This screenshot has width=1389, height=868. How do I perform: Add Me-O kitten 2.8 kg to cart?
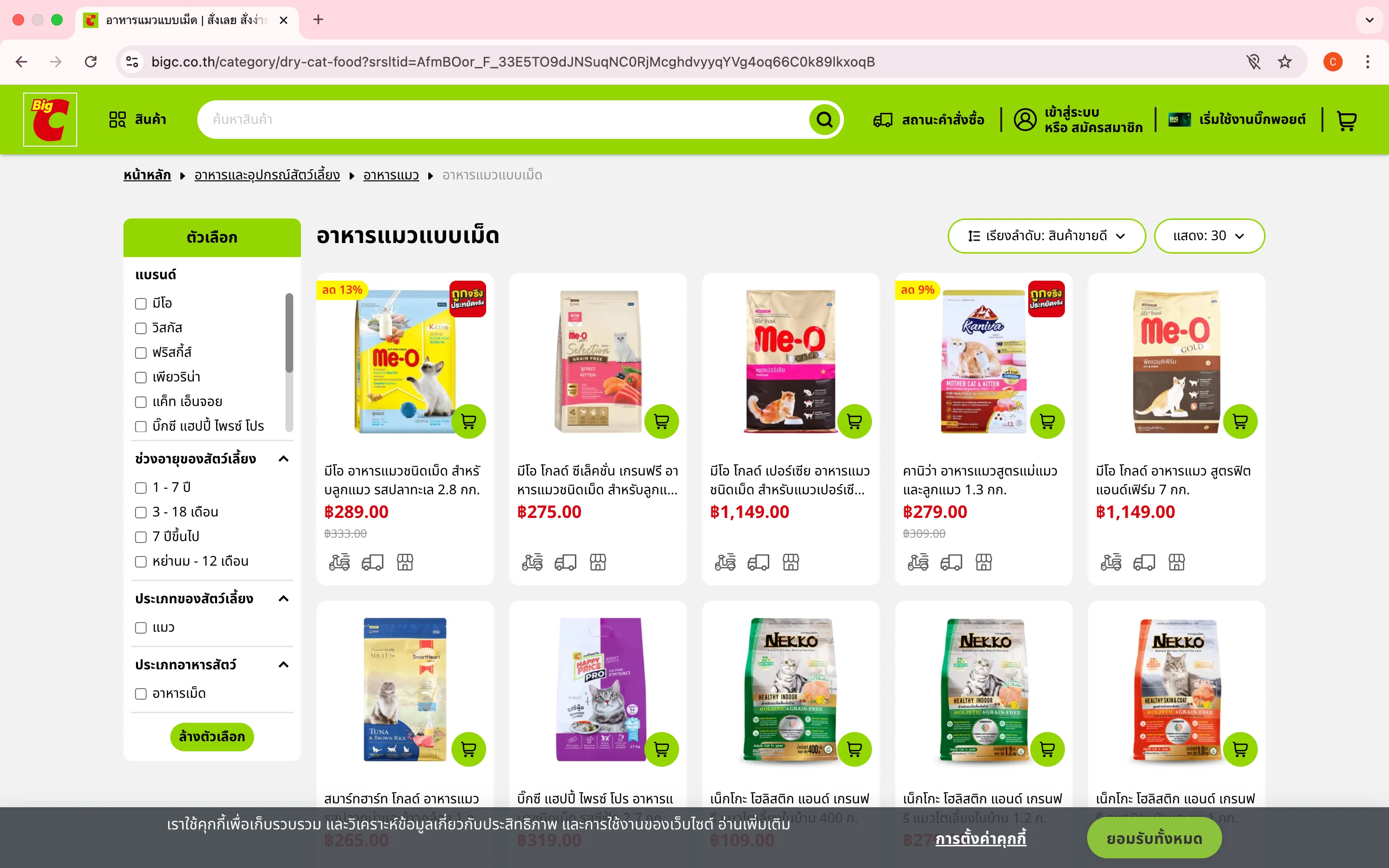[x=468, y=421]
